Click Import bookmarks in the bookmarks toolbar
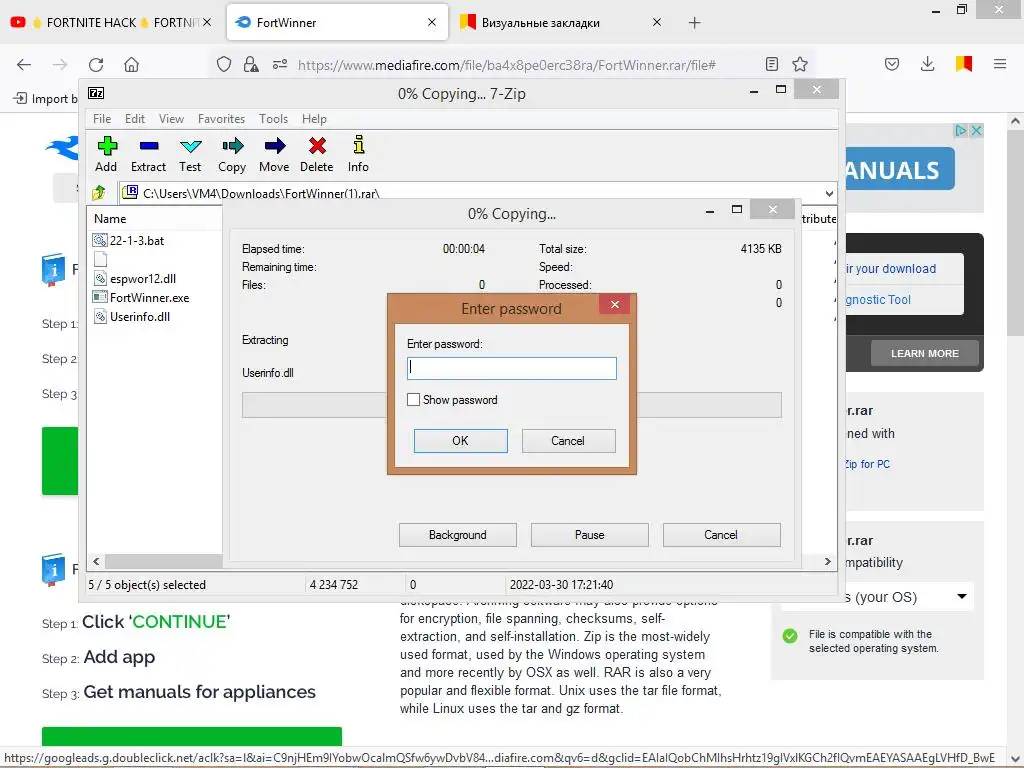This screenshot has height=768, width=1024. pos(46,99)
